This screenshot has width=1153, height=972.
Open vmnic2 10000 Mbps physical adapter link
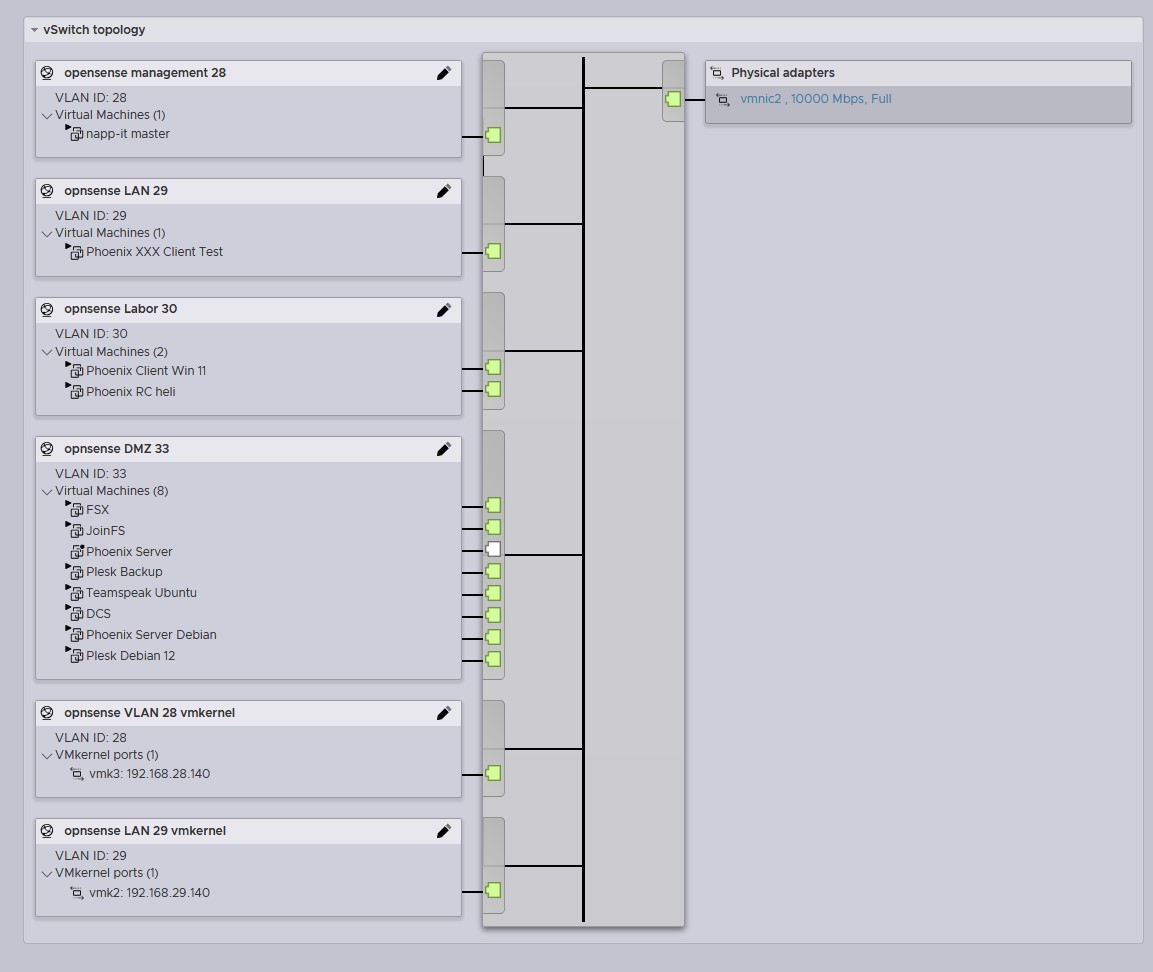point(815,99)
